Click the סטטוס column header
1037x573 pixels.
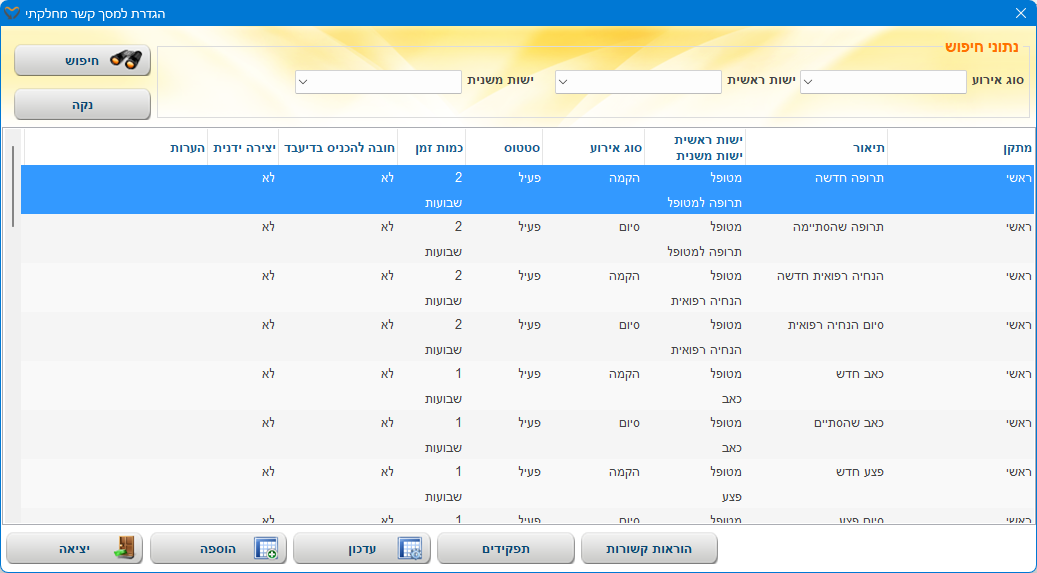coord(505,147)
